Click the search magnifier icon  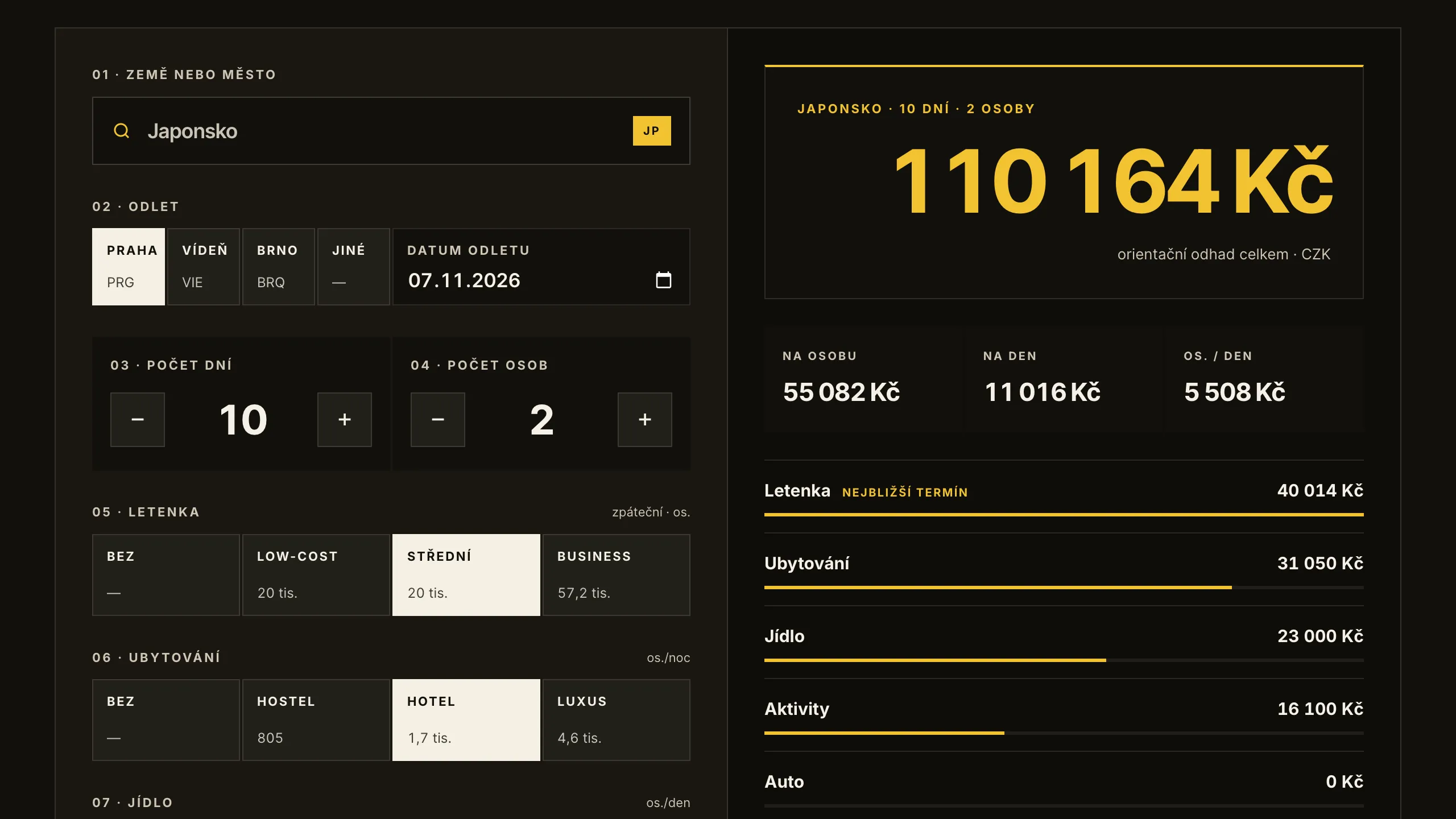coord(121,131)
